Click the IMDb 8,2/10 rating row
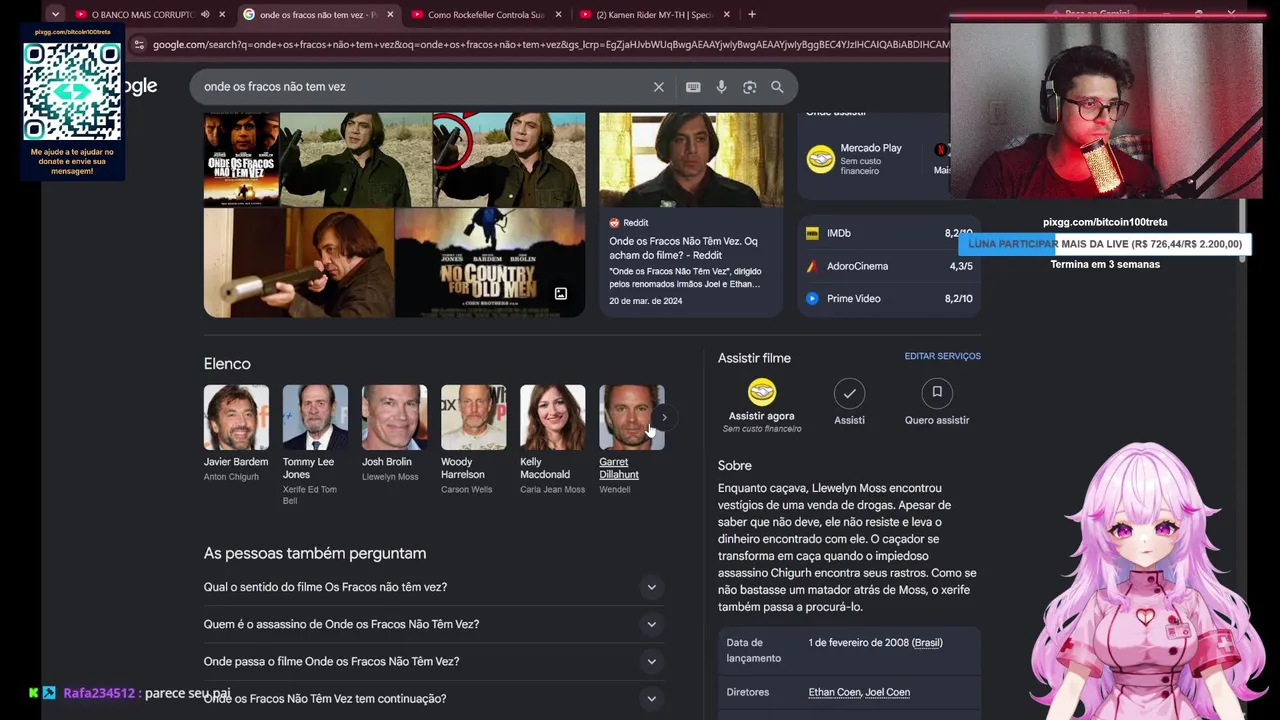 [x=889, y=233]
